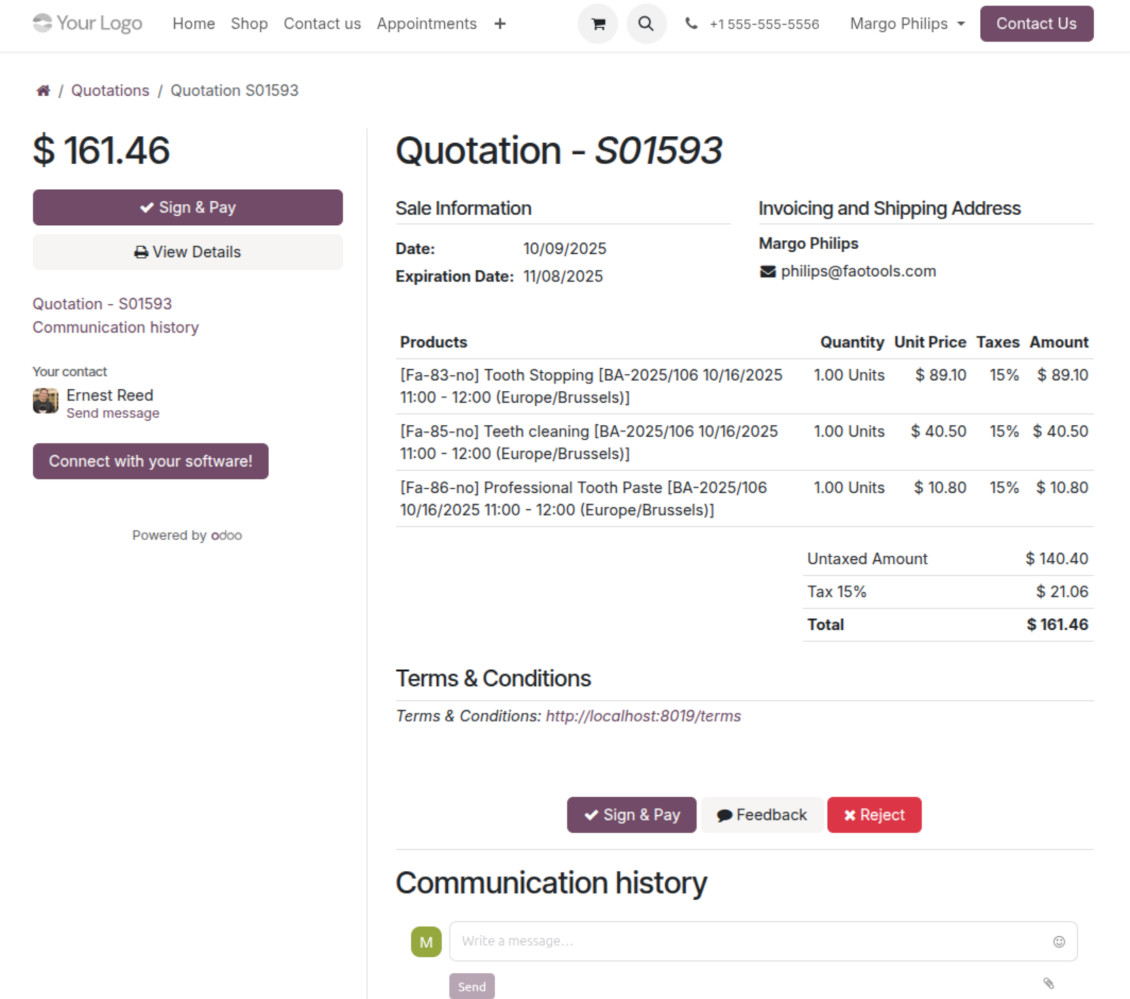Click the plus icon in navbar

point(500,24)
